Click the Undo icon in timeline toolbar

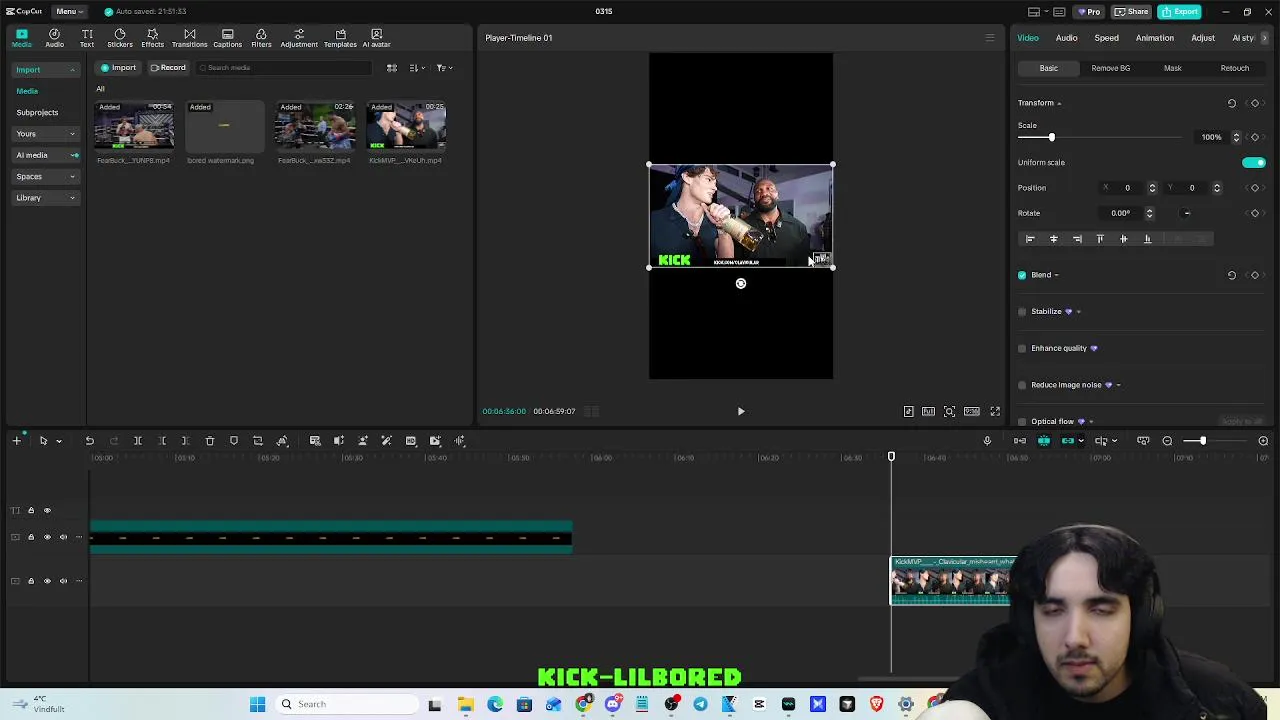click(89, 441)
